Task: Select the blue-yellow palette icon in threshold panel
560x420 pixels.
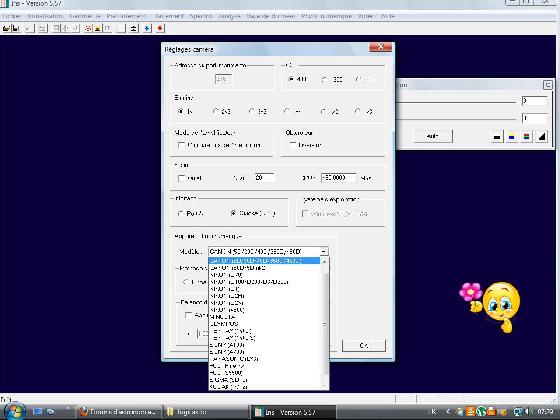Action: tap(511, 136)
